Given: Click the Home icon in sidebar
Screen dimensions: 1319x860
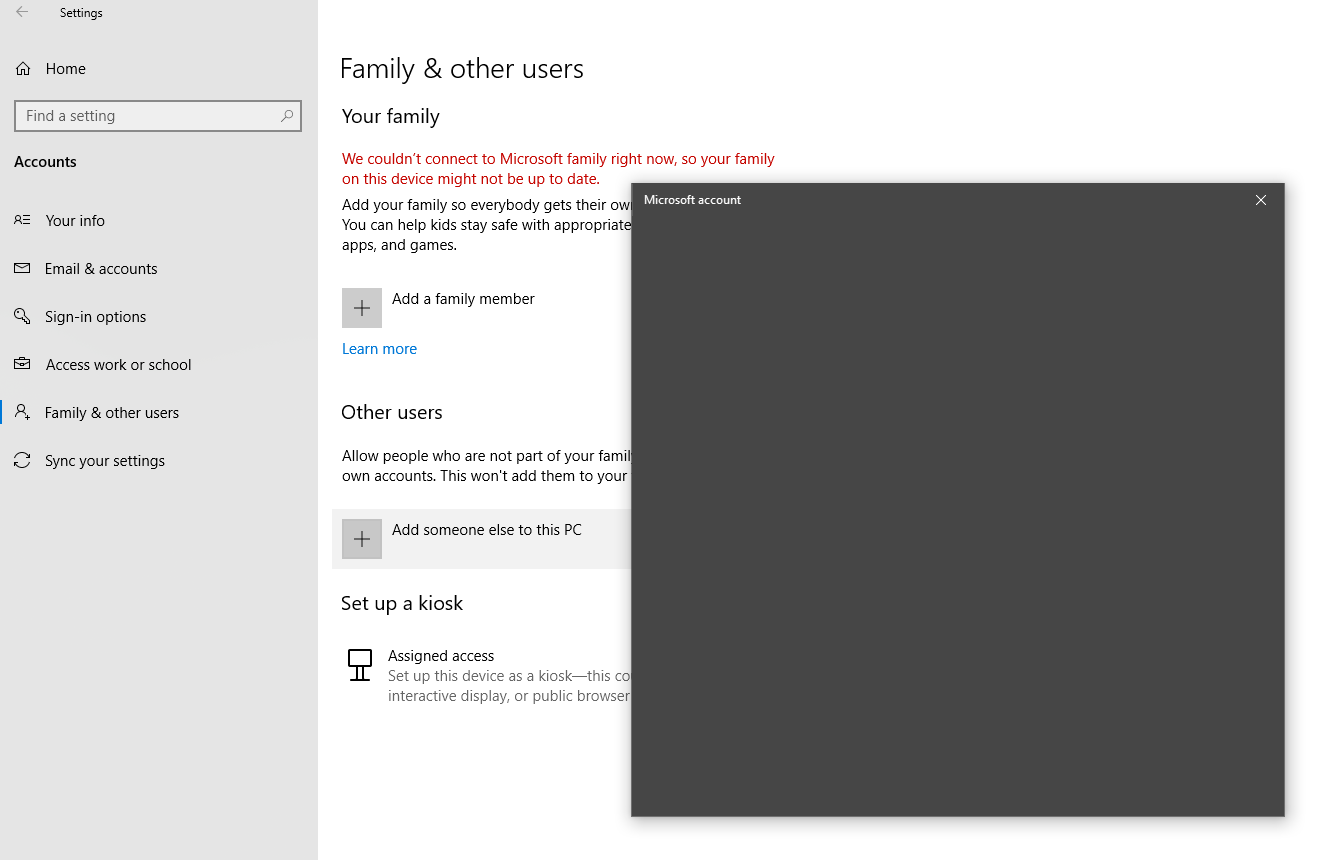Looking at the screenshot, I should [x=22, y=68].
